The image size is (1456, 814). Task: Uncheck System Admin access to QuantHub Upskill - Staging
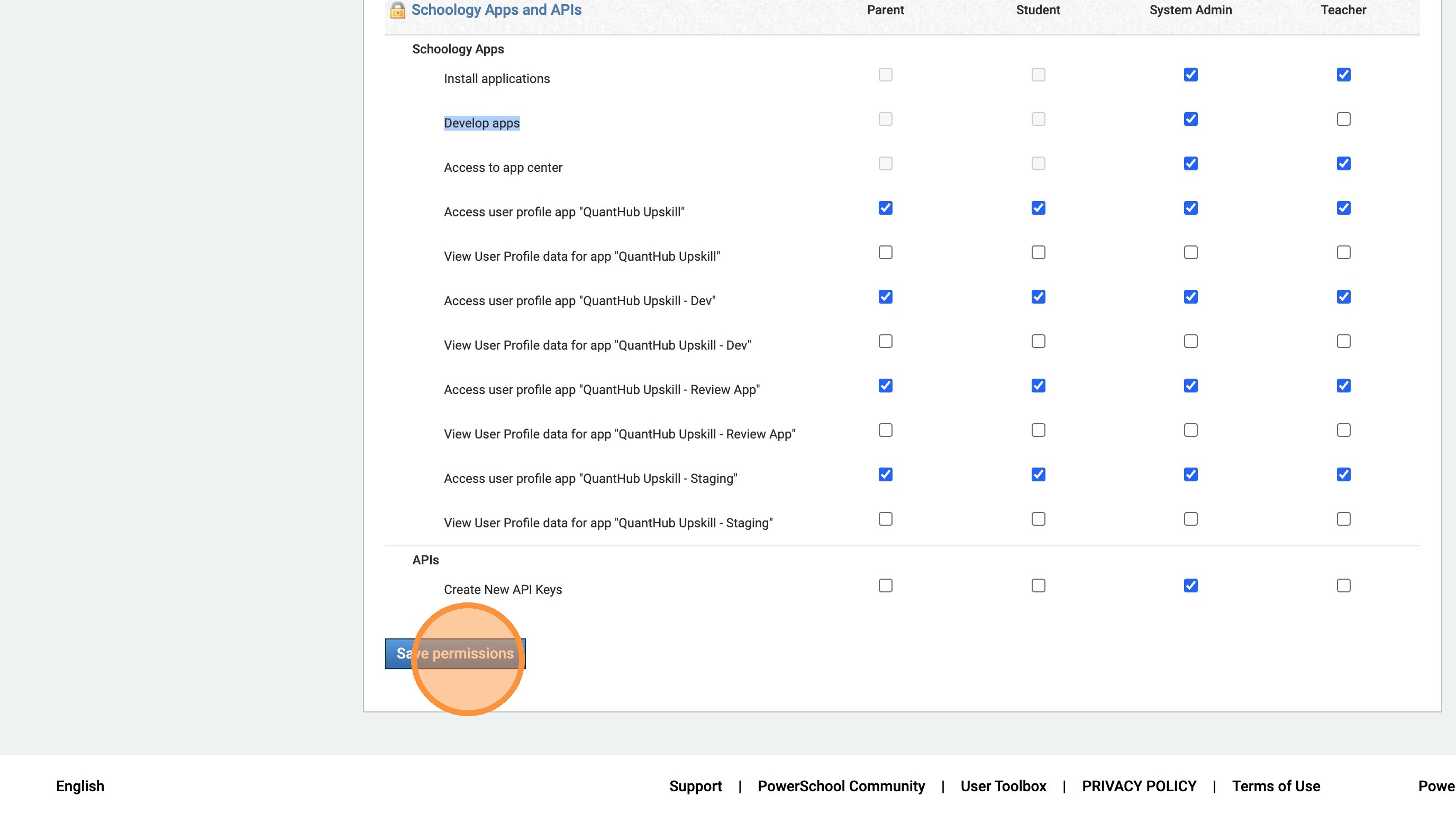tap(1190, 474)
